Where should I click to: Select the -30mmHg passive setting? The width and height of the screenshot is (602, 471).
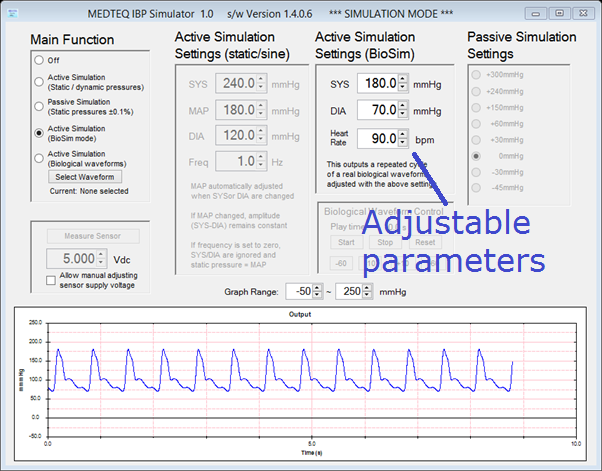click(476, 172)
